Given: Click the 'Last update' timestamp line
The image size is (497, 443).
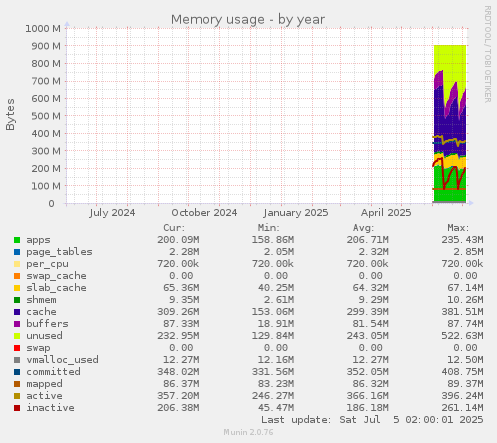Looking at the screenshot, I should (372, 420).
